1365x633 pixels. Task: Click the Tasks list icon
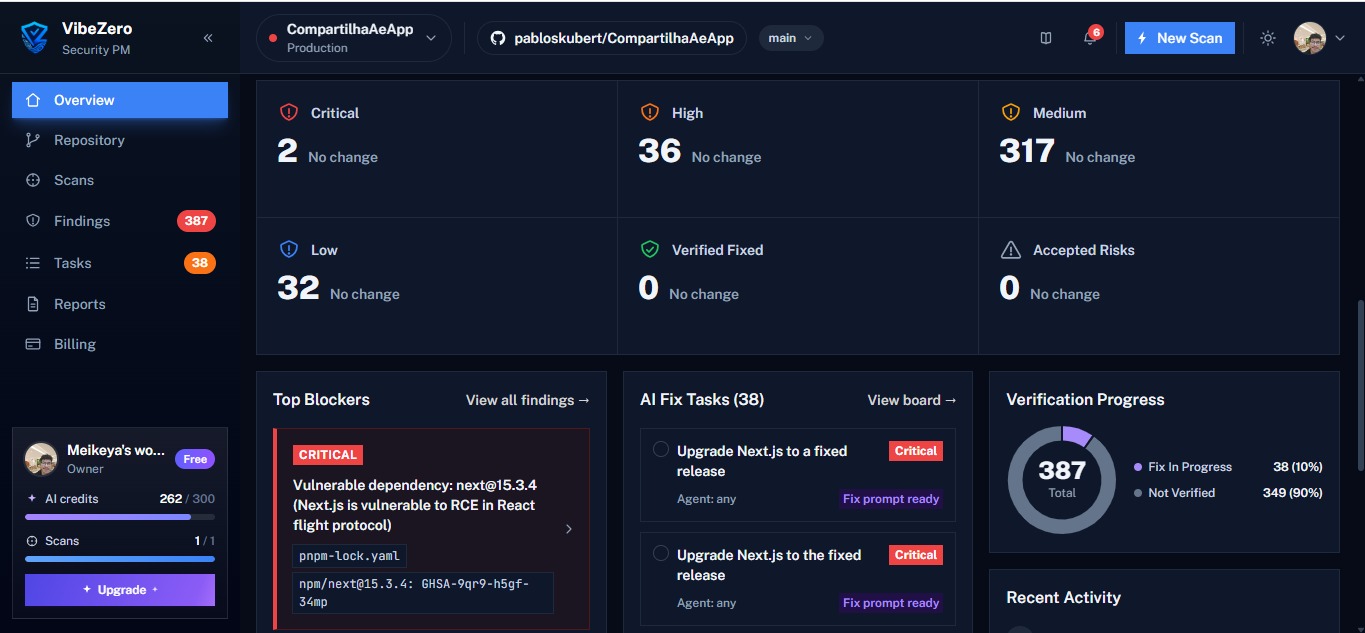pos(33,263)
